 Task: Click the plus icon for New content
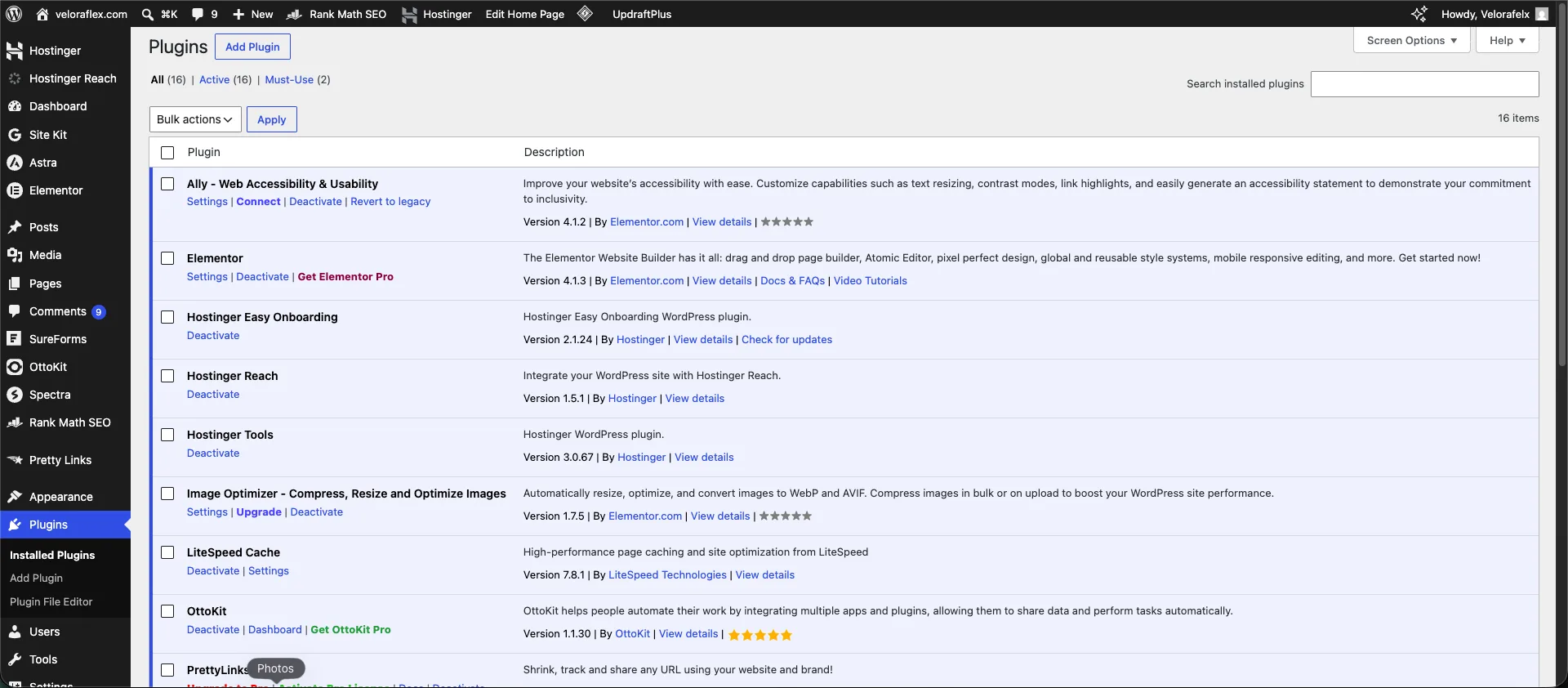(x=238, y=14)
